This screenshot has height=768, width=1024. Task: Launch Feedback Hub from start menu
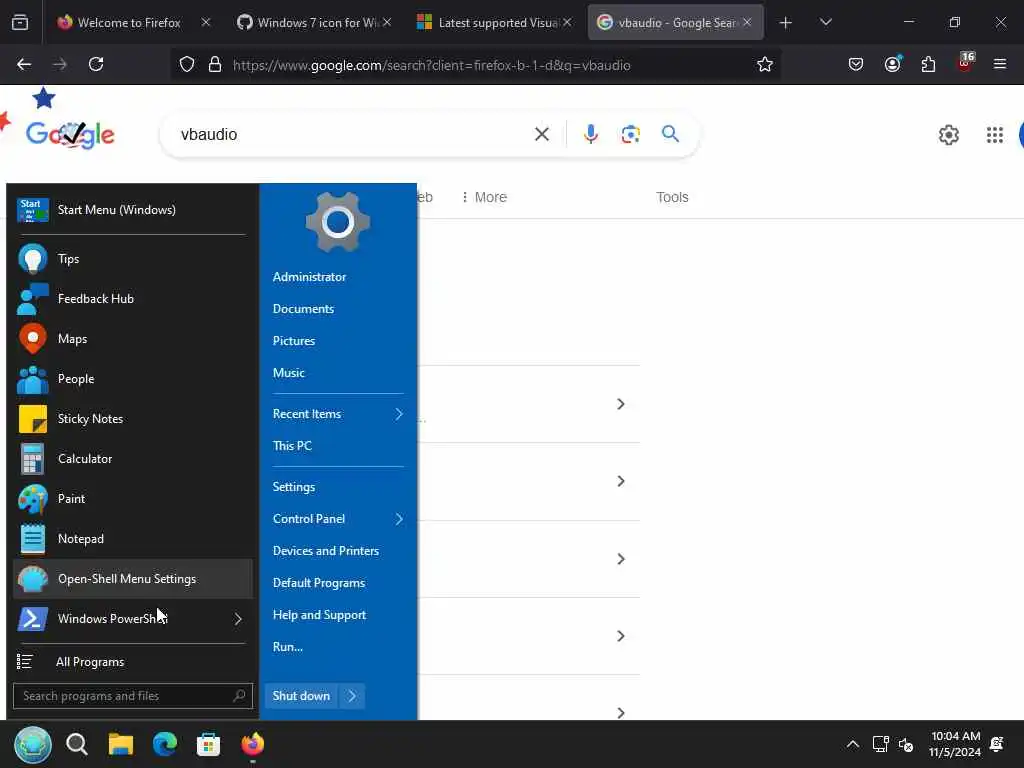[x=133, y=298]
